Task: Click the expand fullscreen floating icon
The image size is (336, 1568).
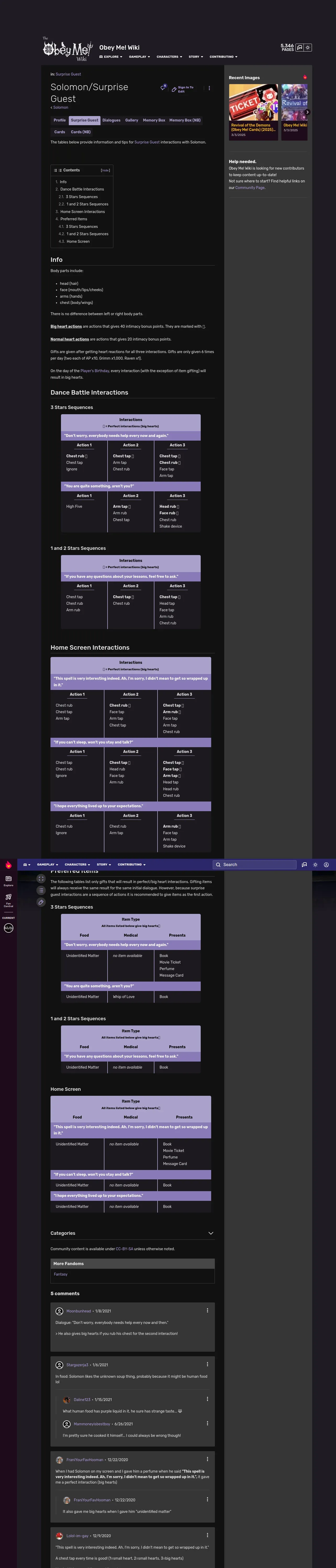Action: point(41,878)
